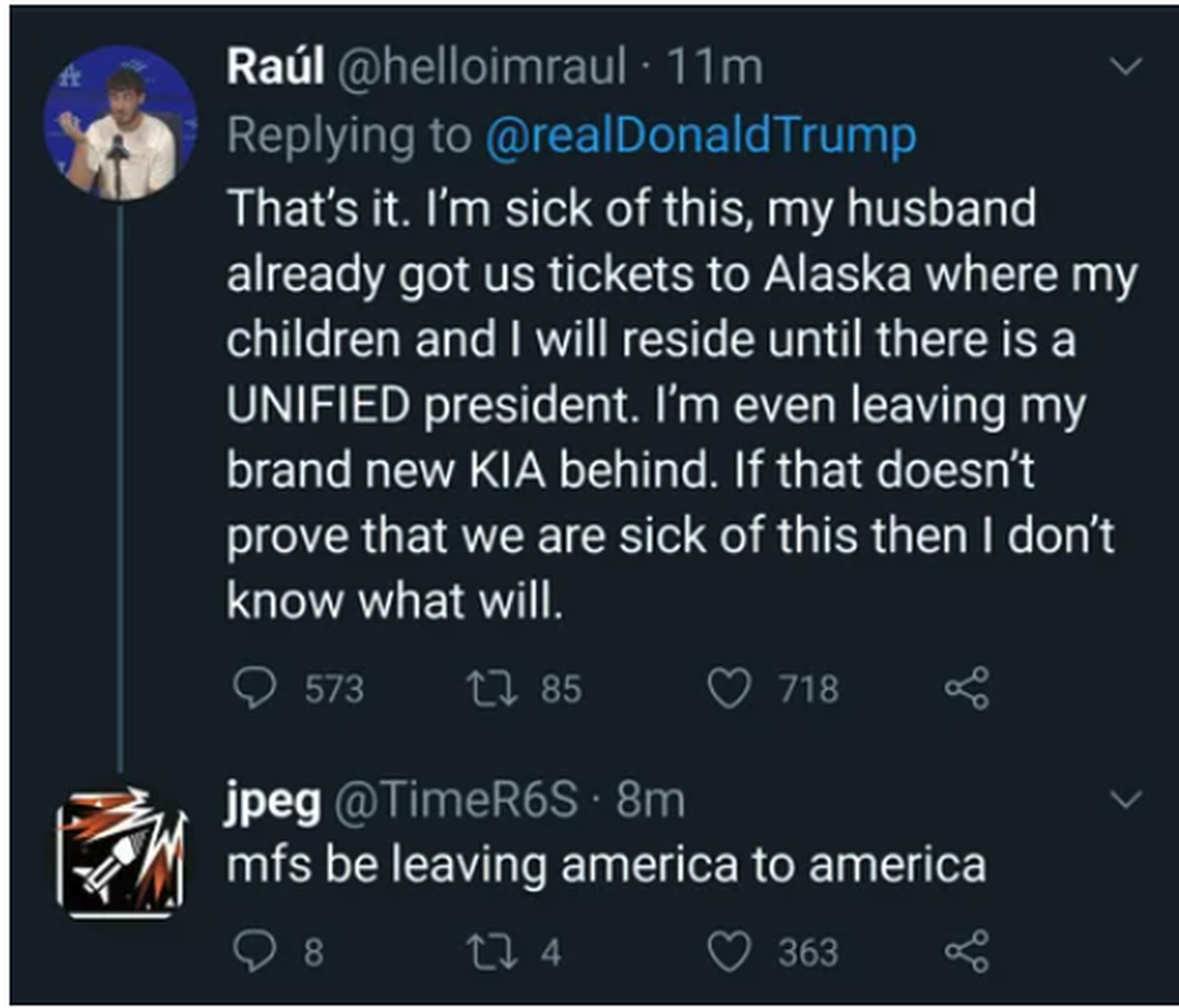
Task: Click the jpeg display name
Action: click(x=274, y=802)
